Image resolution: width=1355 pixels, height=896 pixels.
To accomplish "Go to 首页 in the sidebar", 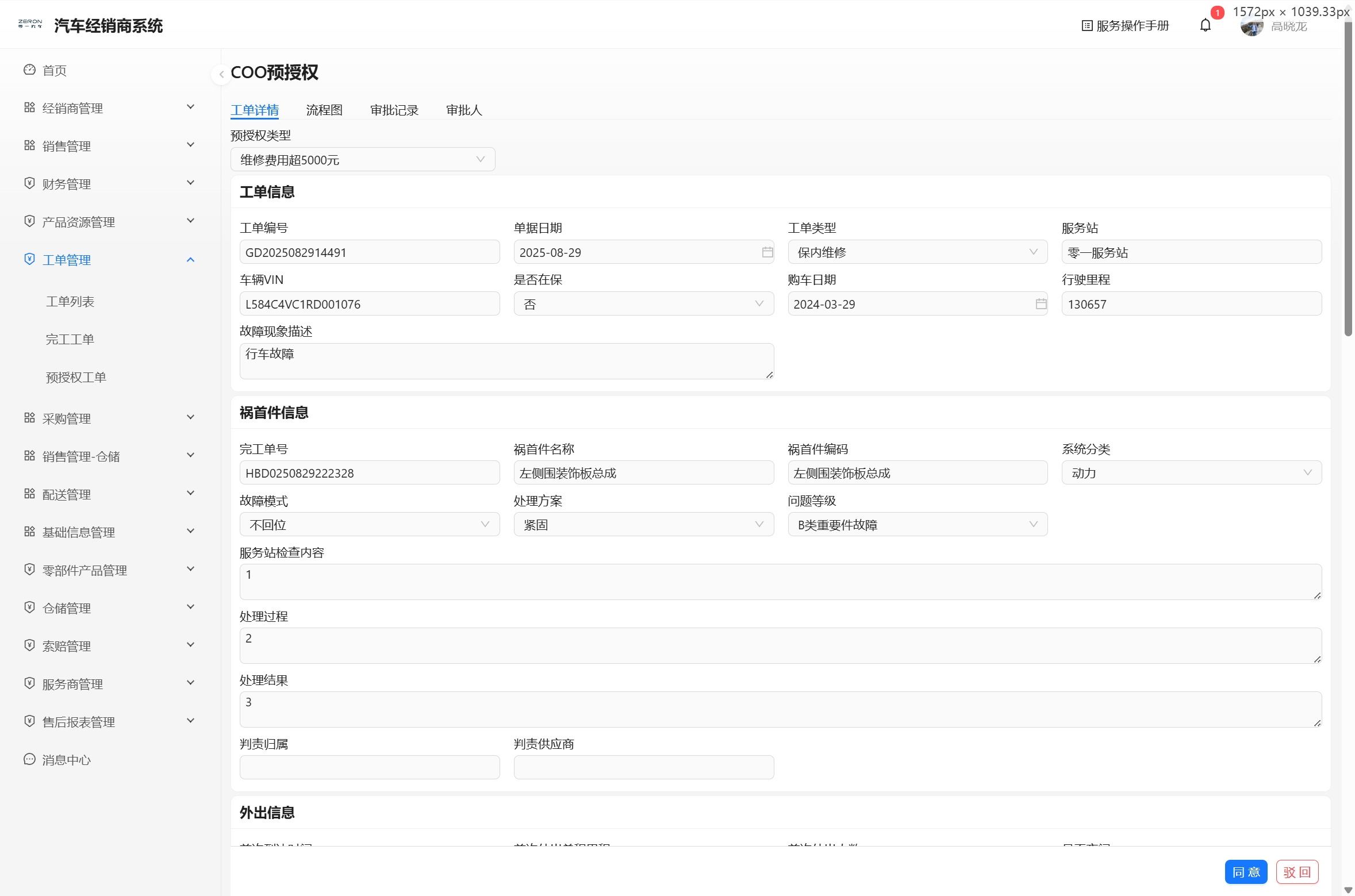I will [55, 70].
